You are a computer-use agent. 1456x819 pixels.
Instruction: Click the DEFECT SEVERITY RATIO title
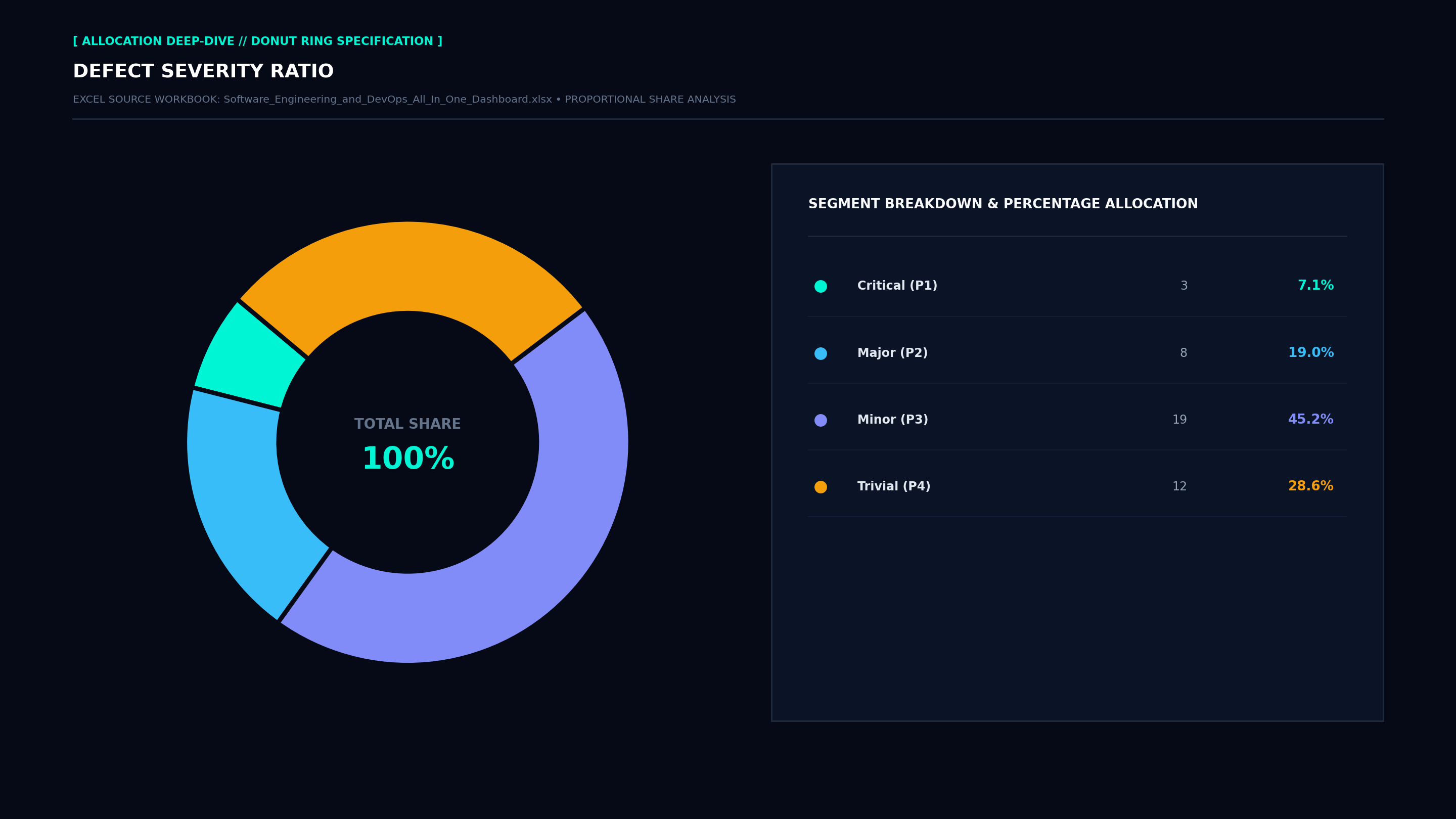203,72
